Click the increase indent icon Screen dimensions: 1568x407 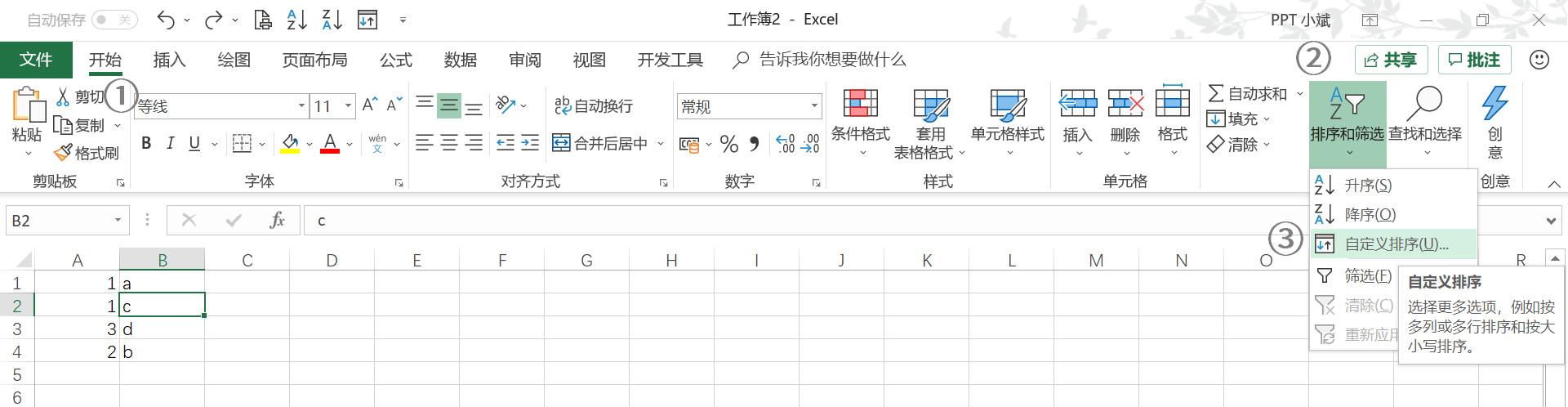tap(530, 144)
